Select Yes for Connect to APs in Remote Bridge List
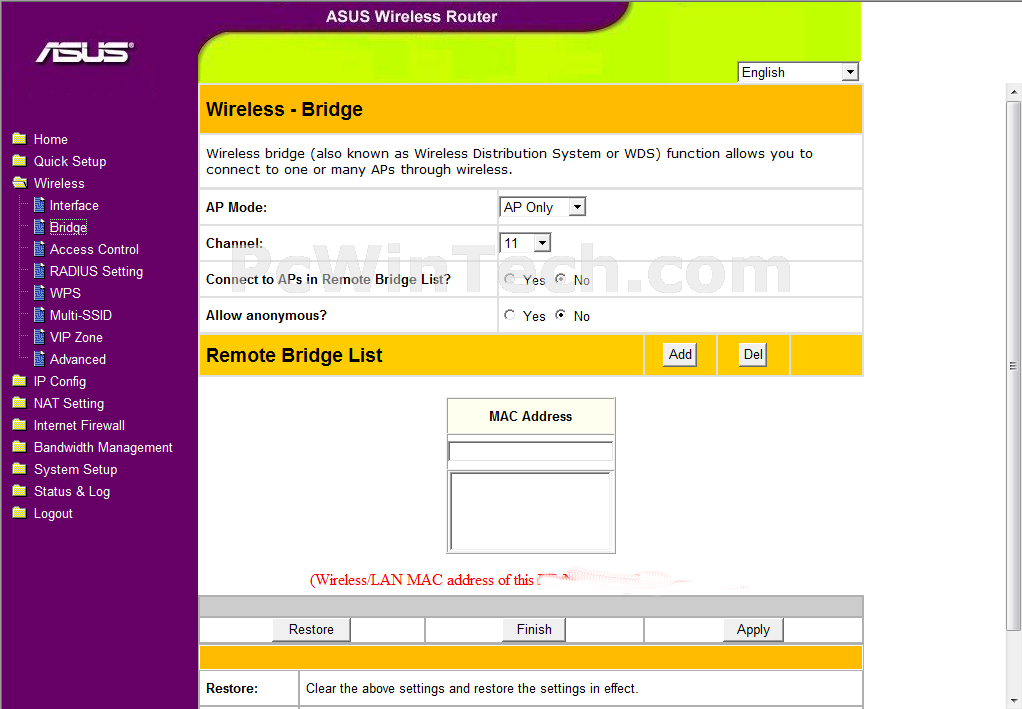 510,279
